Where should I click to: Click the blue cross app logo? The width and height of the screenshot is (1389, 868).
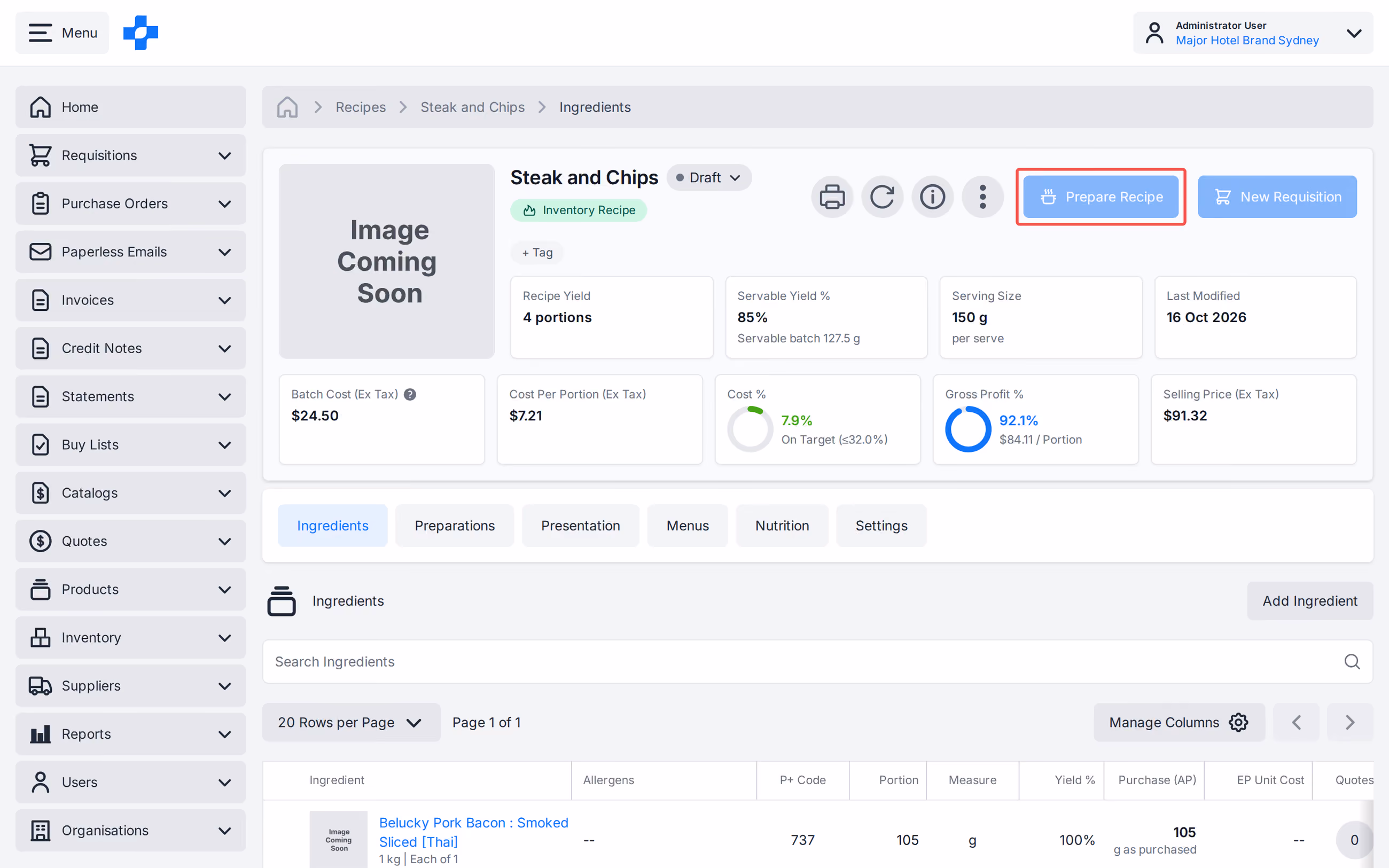(x=141, y=33)
